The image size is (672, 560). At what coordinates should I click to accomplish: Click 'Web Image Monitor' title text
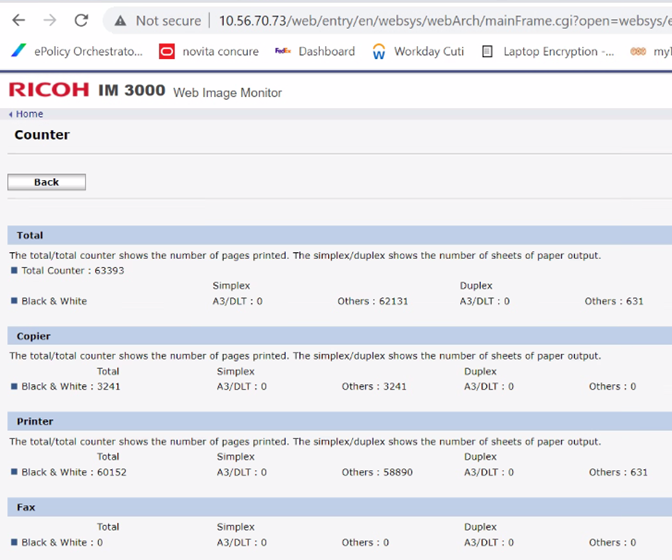point(228,93)
